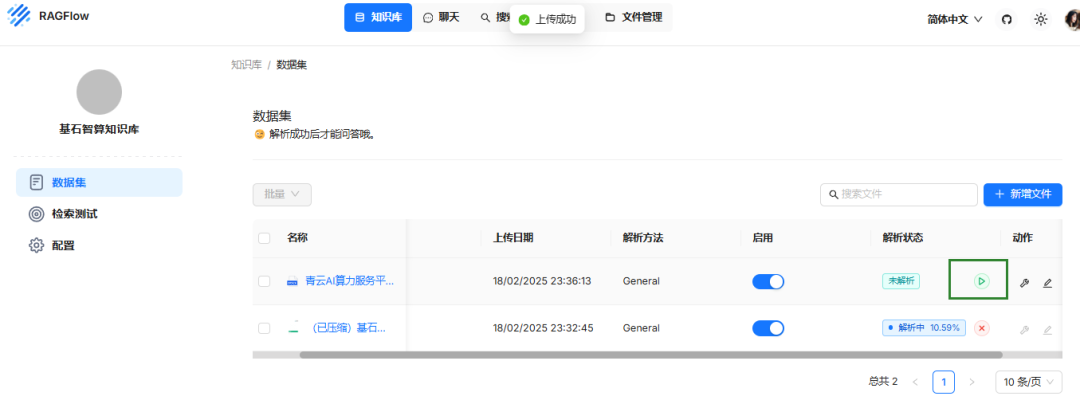
Task: Switch to the 聊天 tab
Action: click(x=442, y=17)
